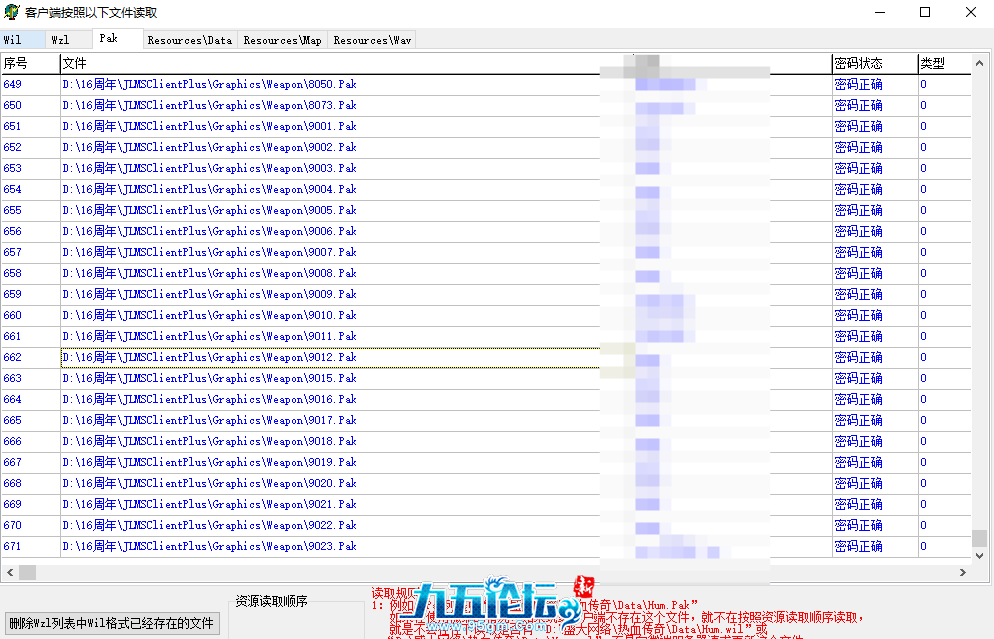This screenshot has height=639, width=994.
Task: Select file path Weapon\8073.Pak
Action: [x=209, y=105]
